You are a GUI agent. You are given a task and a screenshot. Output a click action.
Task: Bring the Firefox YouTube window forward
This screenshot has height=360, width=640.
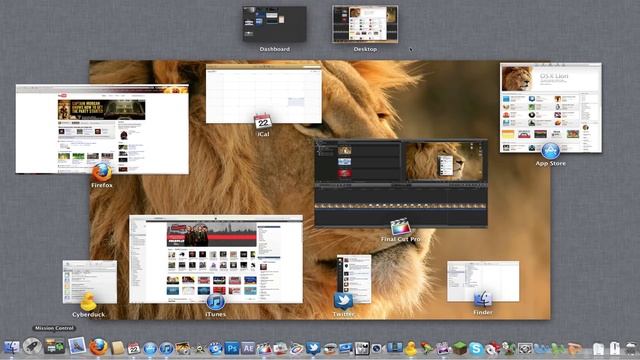tap(102, 129)
